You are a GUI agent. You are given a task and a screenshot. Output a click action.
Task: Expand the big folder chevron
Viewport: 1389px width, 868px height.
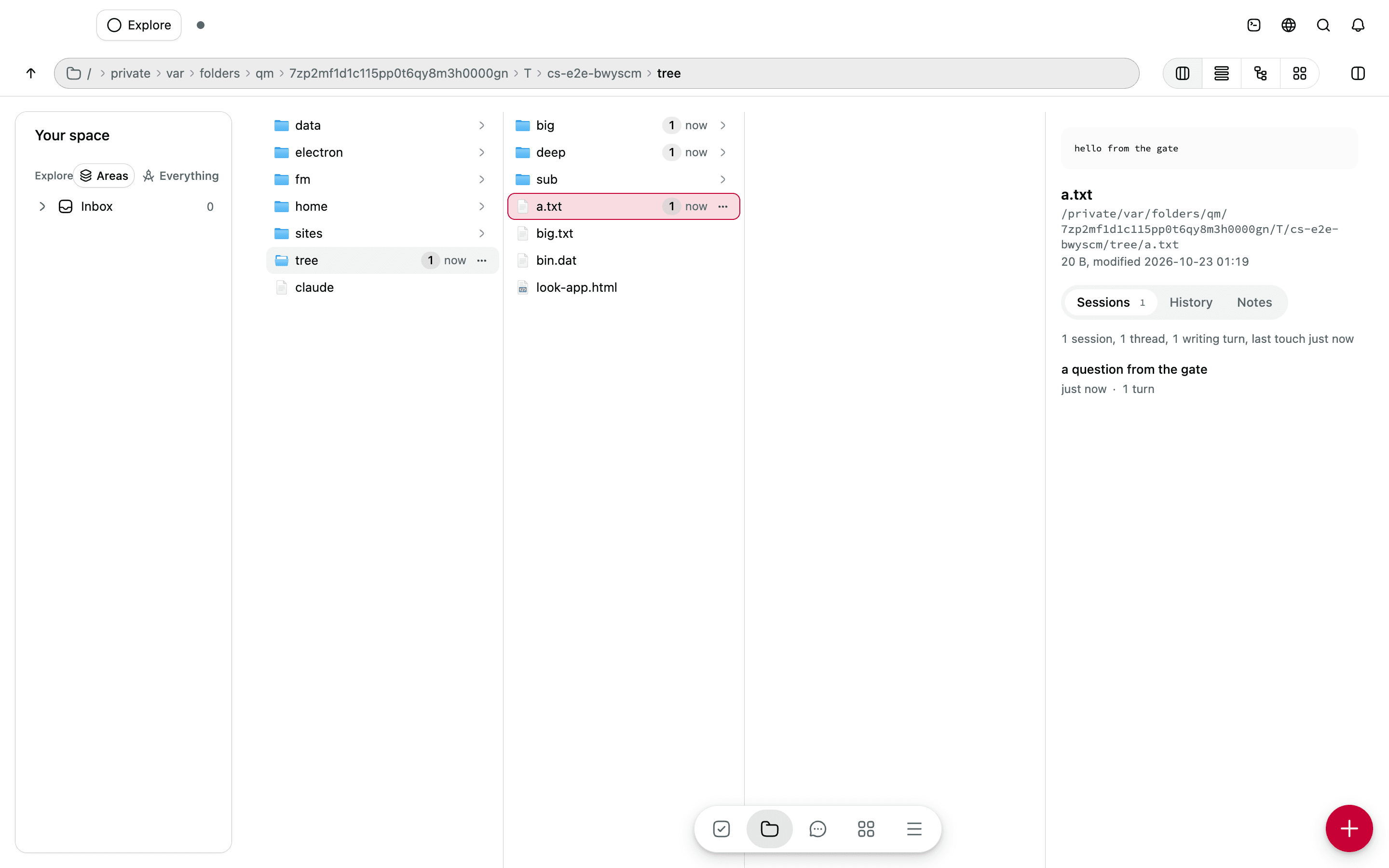coord(722,125)
